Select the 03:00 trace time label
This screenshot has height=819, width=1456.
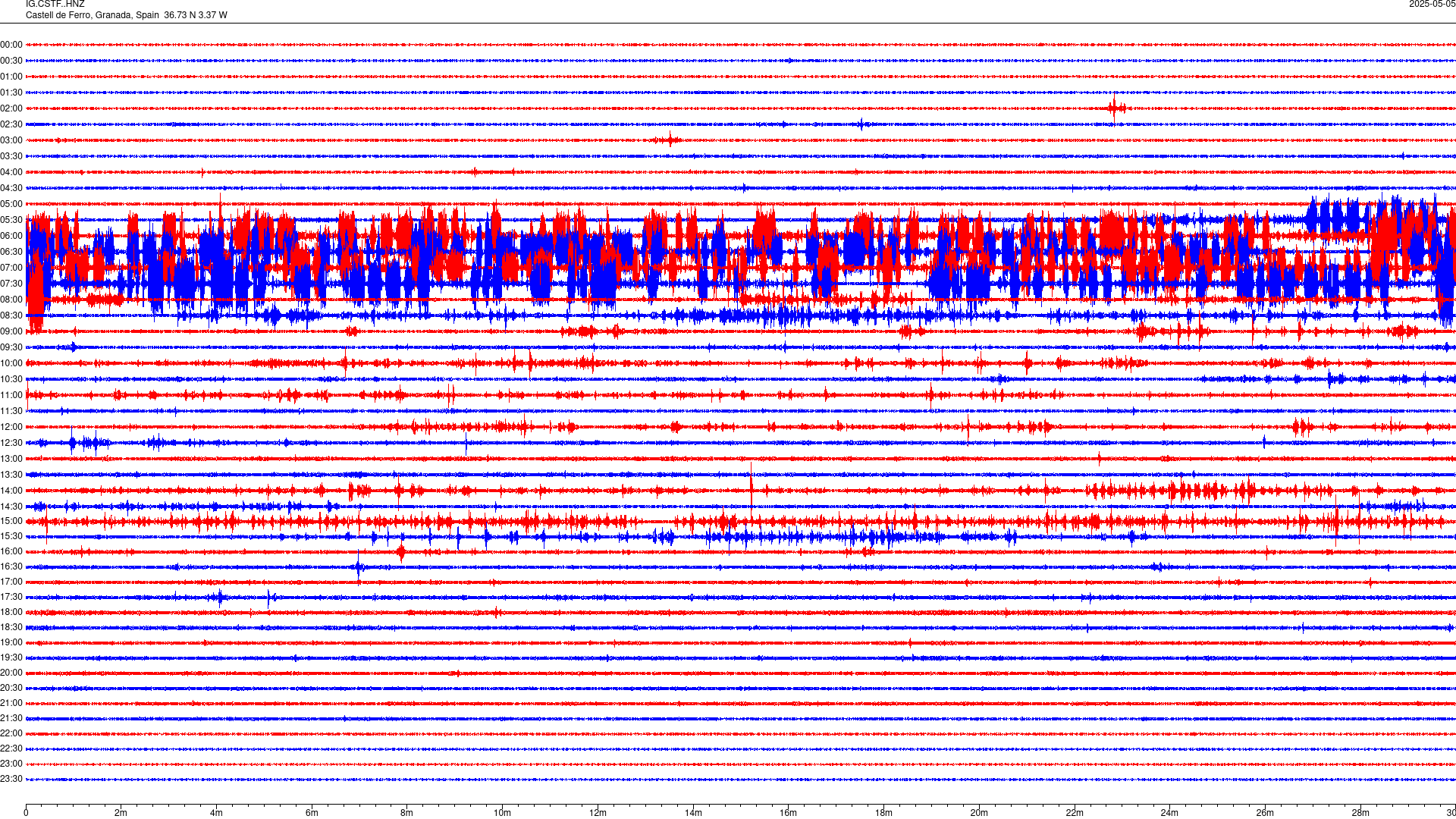point(11,140)
